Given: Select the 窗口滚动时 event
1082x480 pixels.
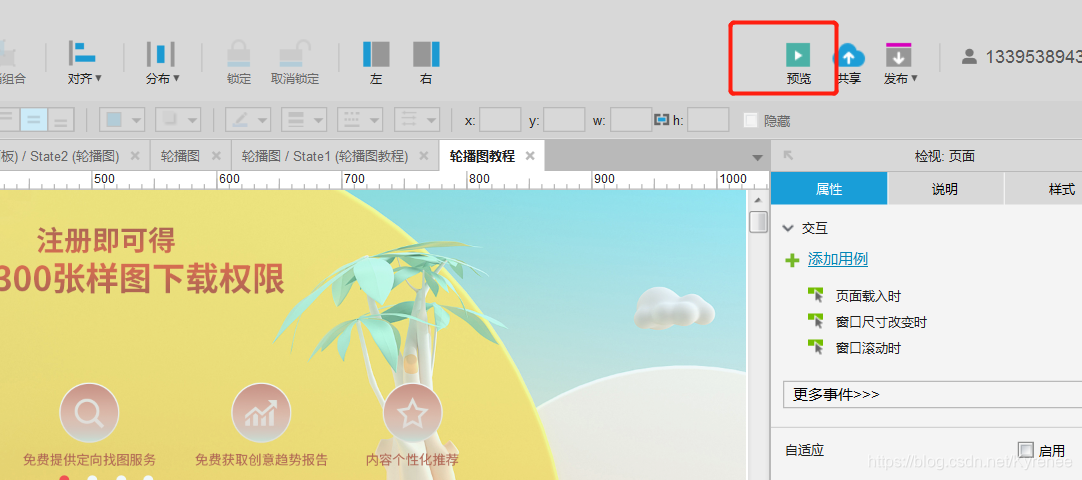Looking at the screenshot, I should coord(868,348).
